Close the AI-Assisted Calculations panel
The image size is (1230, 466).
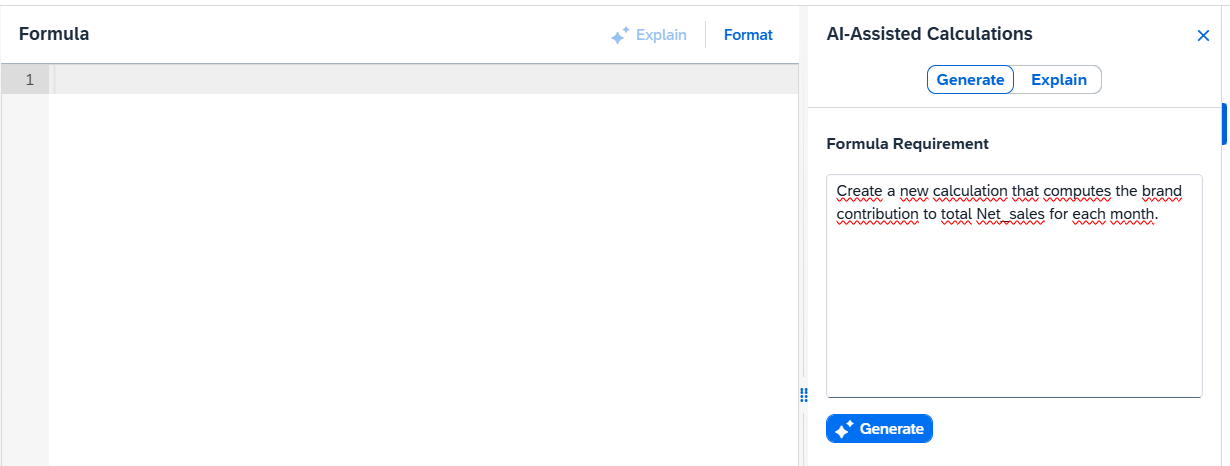1203,36
